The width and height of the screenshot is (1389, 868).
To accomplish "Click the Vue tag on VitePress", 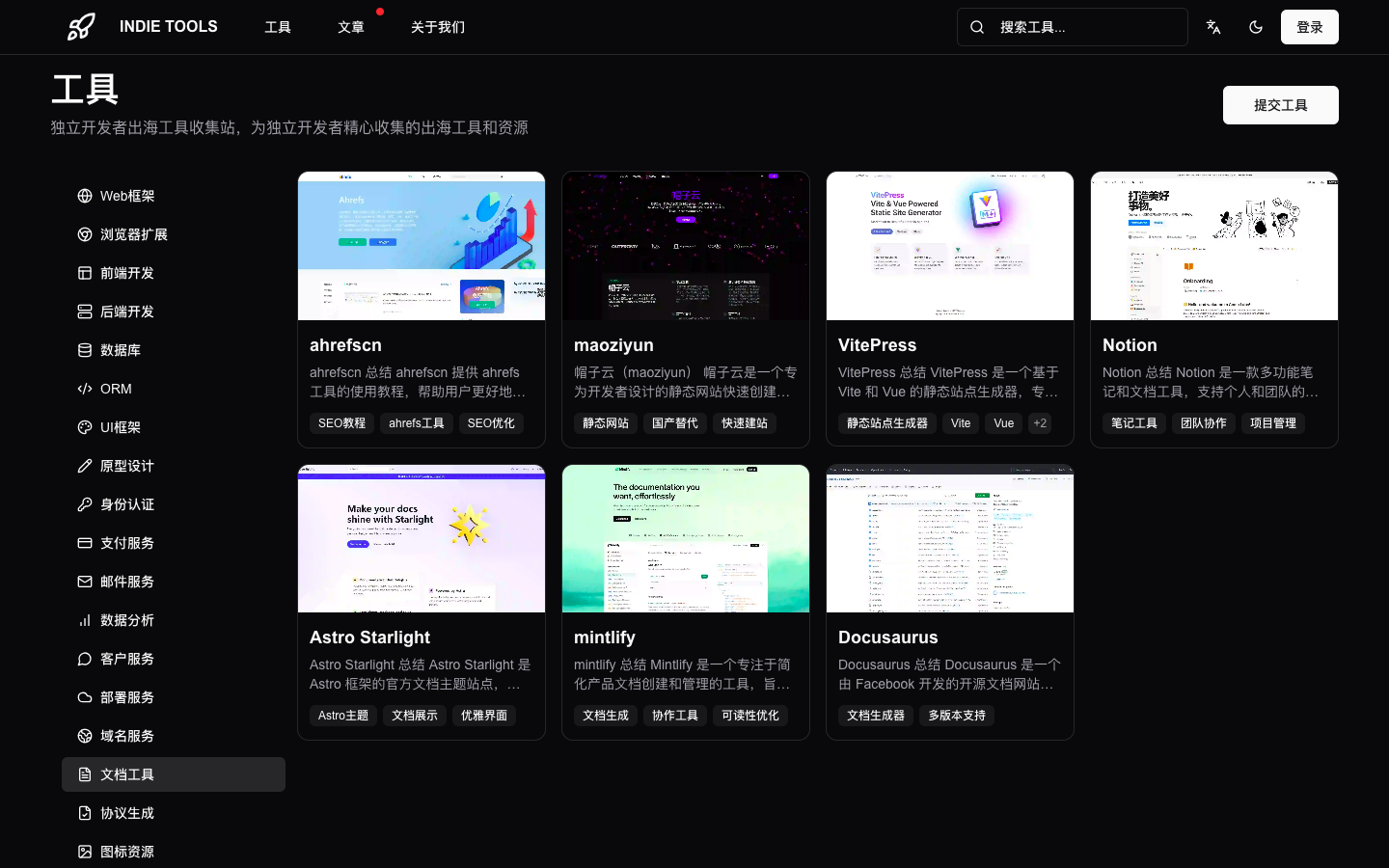I will click(x=1004, y=423).
